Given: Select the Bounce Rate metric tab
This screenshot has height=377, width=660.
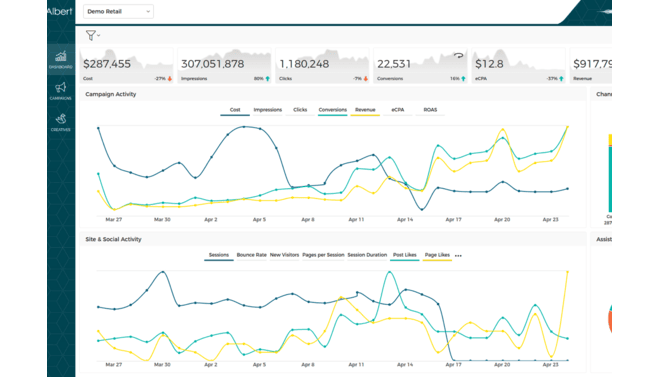Looking at the screenshot, I should pyautogui.click(x=252, y=255).
